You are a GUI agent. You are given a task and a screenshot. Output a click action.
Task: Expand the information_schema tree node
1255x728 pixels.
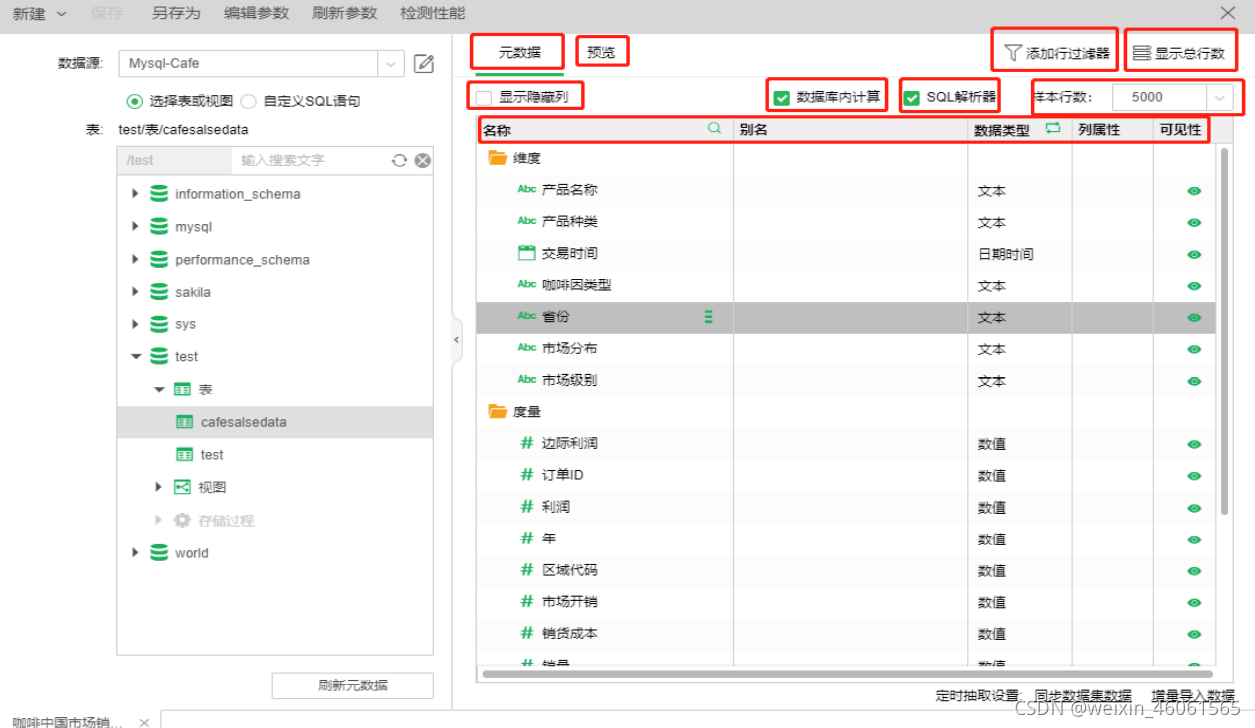coord(136,194)
